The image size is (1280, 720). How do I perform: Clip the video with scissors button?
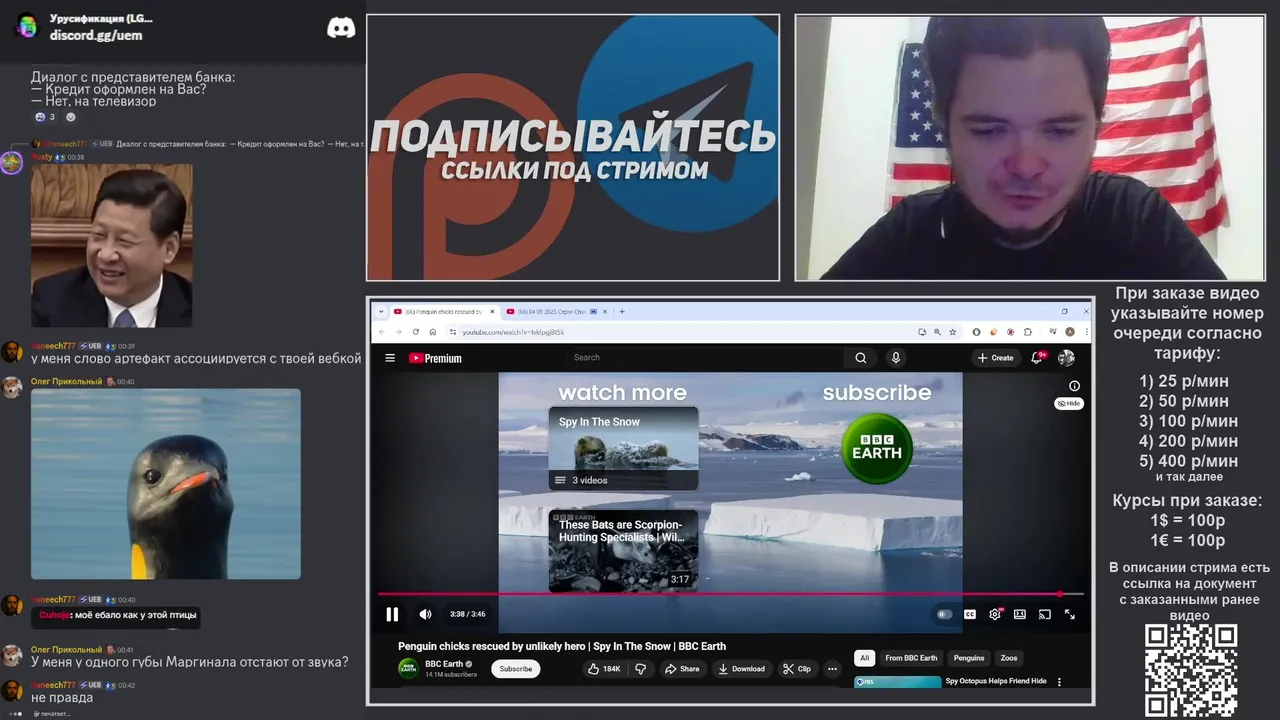tap(797, 669)
